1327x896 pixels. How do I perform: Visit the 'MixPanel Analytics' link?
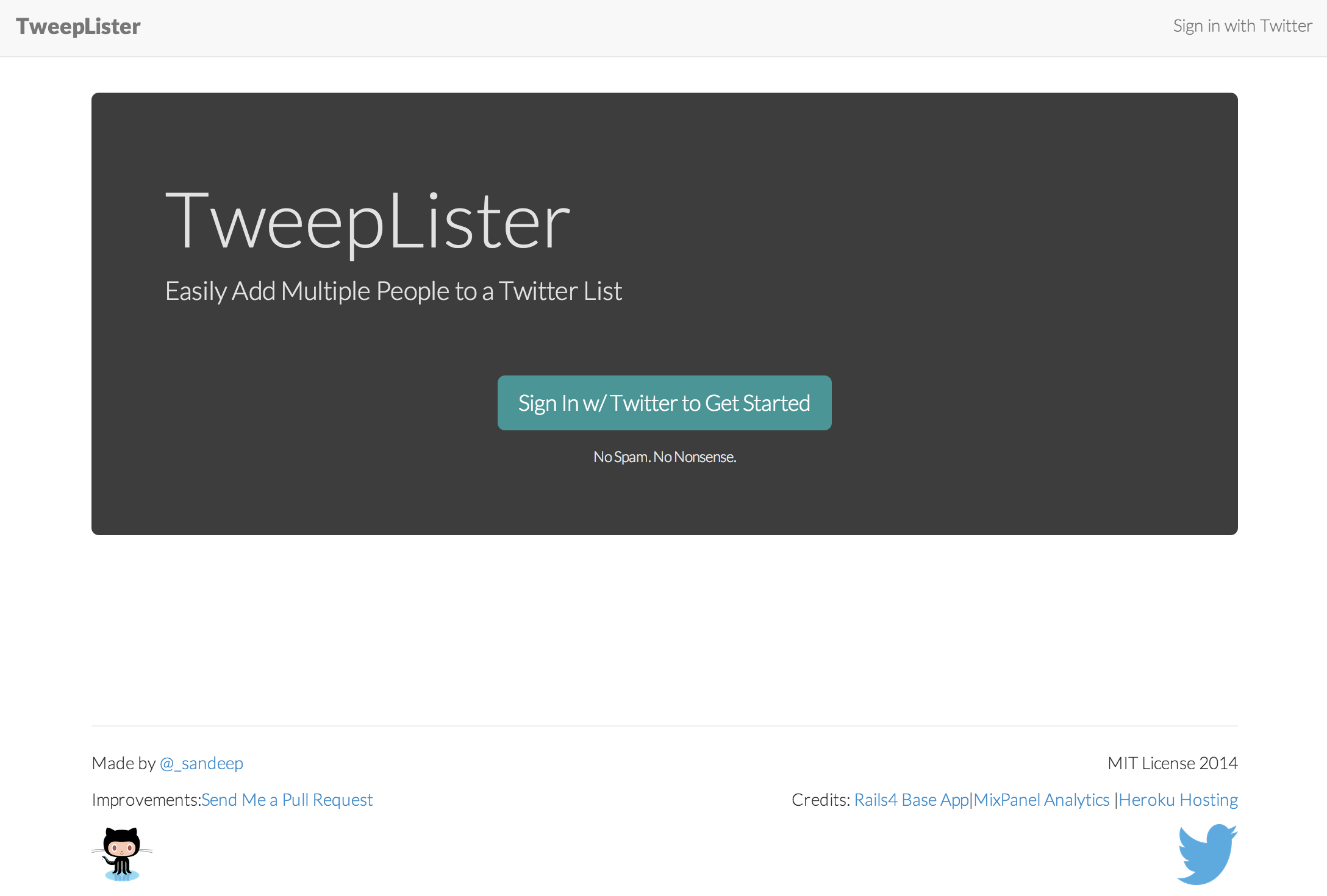point(1042,799)
